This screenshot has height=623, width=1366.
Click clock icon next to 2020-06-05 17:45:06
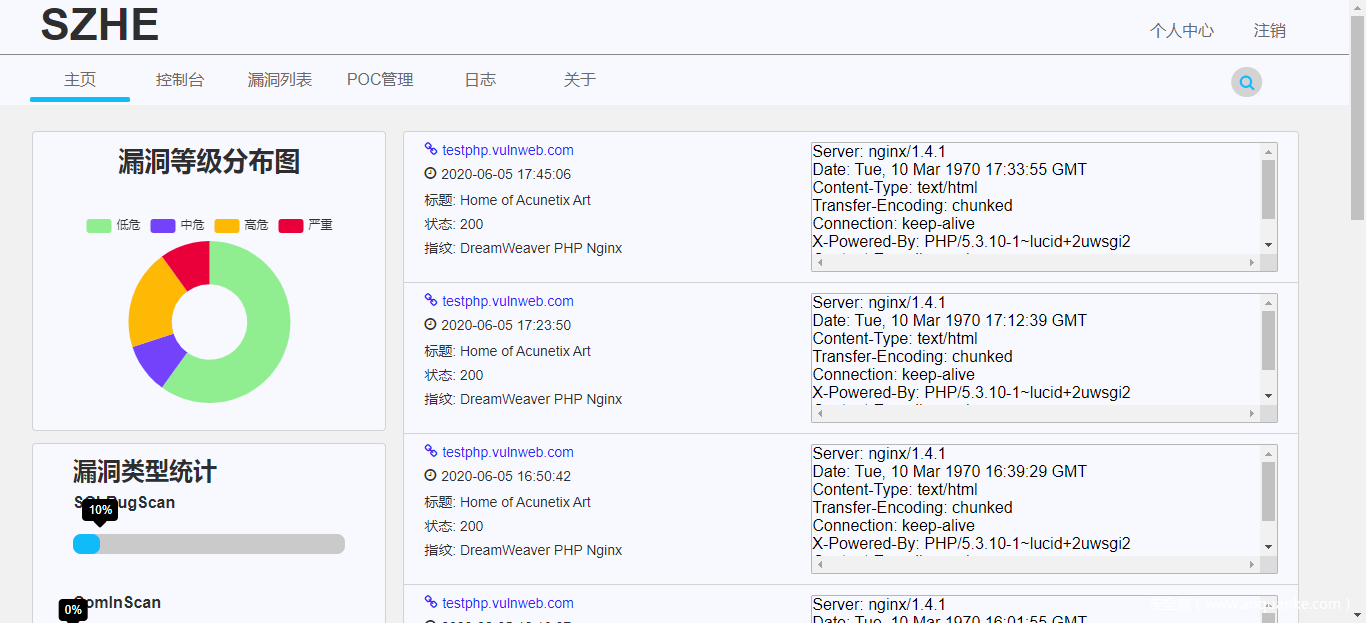click(x=431, y=173)
